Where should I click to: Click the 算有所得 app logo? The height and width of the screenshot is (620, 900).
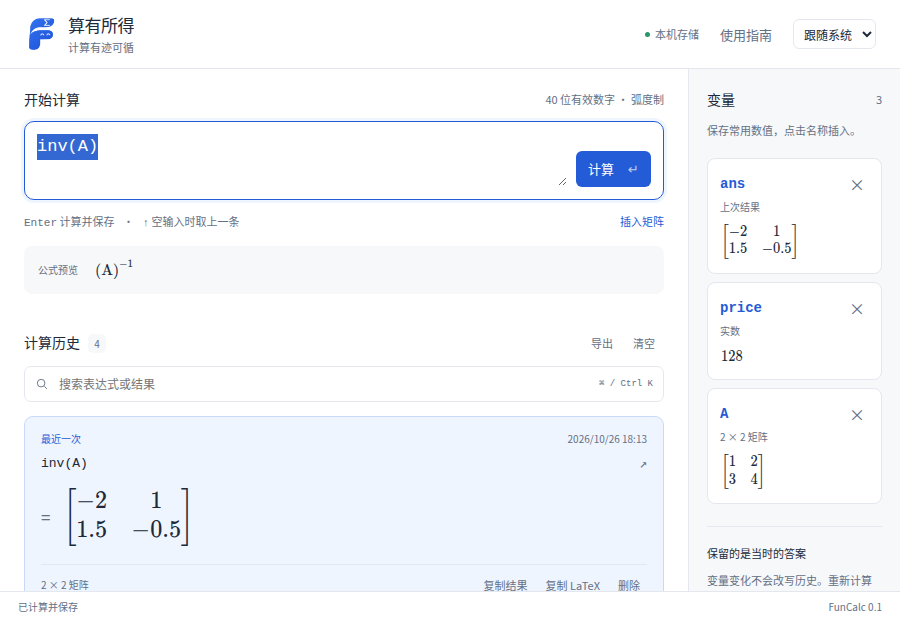pos(41,34)
